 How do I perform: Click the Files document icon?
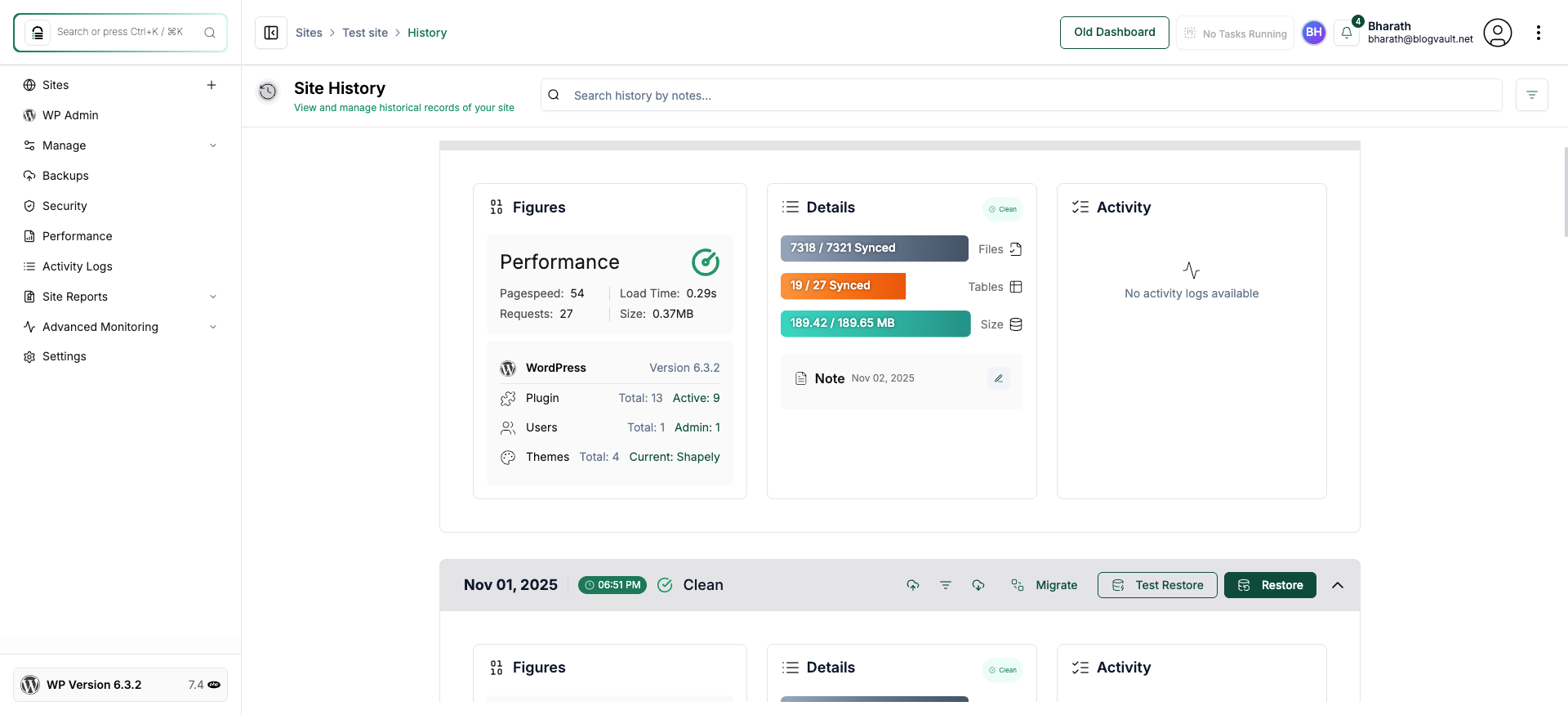[x=1016, y=249]
